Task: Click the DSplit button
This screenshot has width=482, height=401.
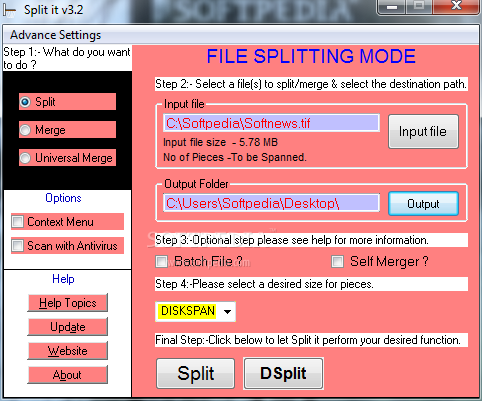Action: [x=283, y=373]
